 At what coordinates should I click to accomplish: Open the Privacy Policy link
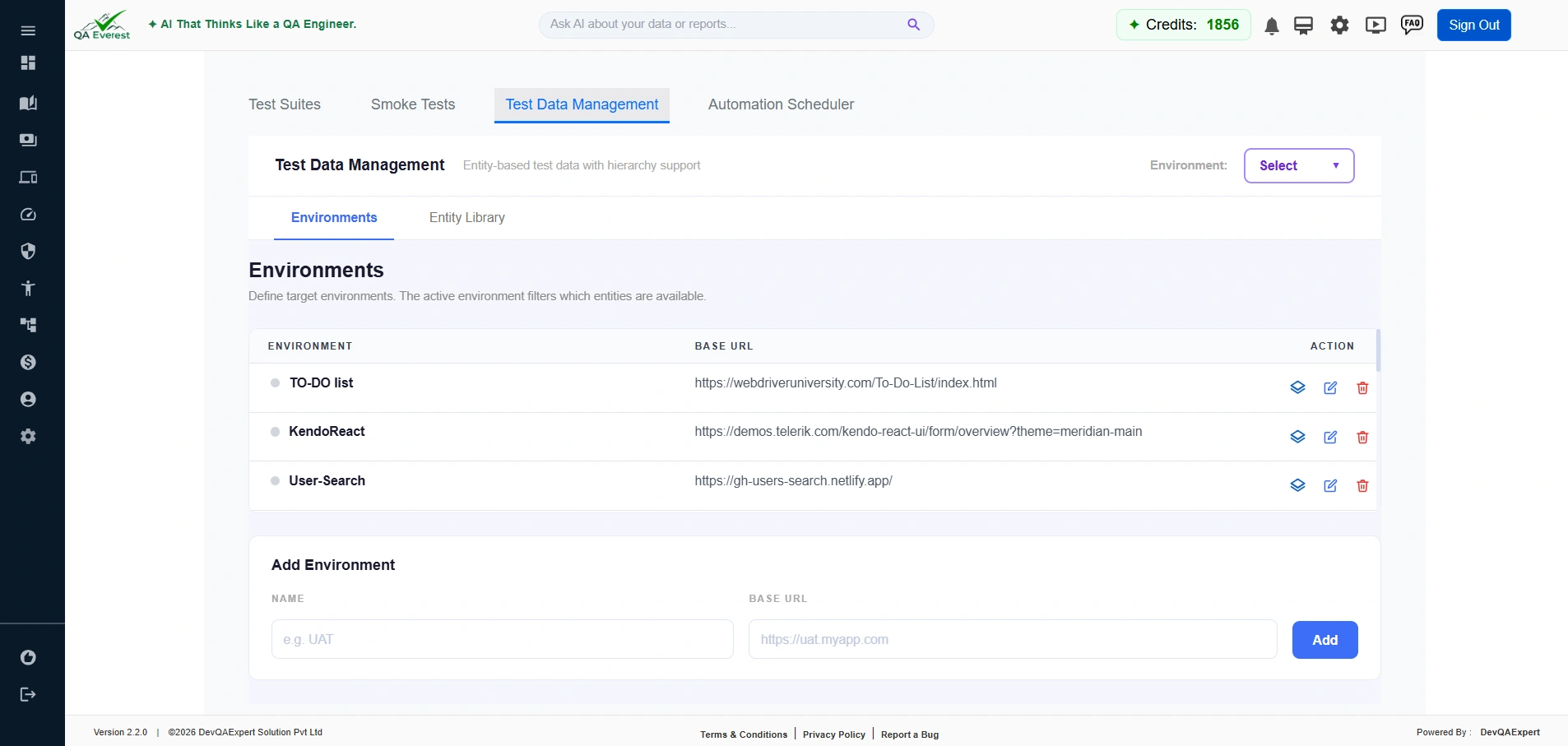(x=834, y=734)
